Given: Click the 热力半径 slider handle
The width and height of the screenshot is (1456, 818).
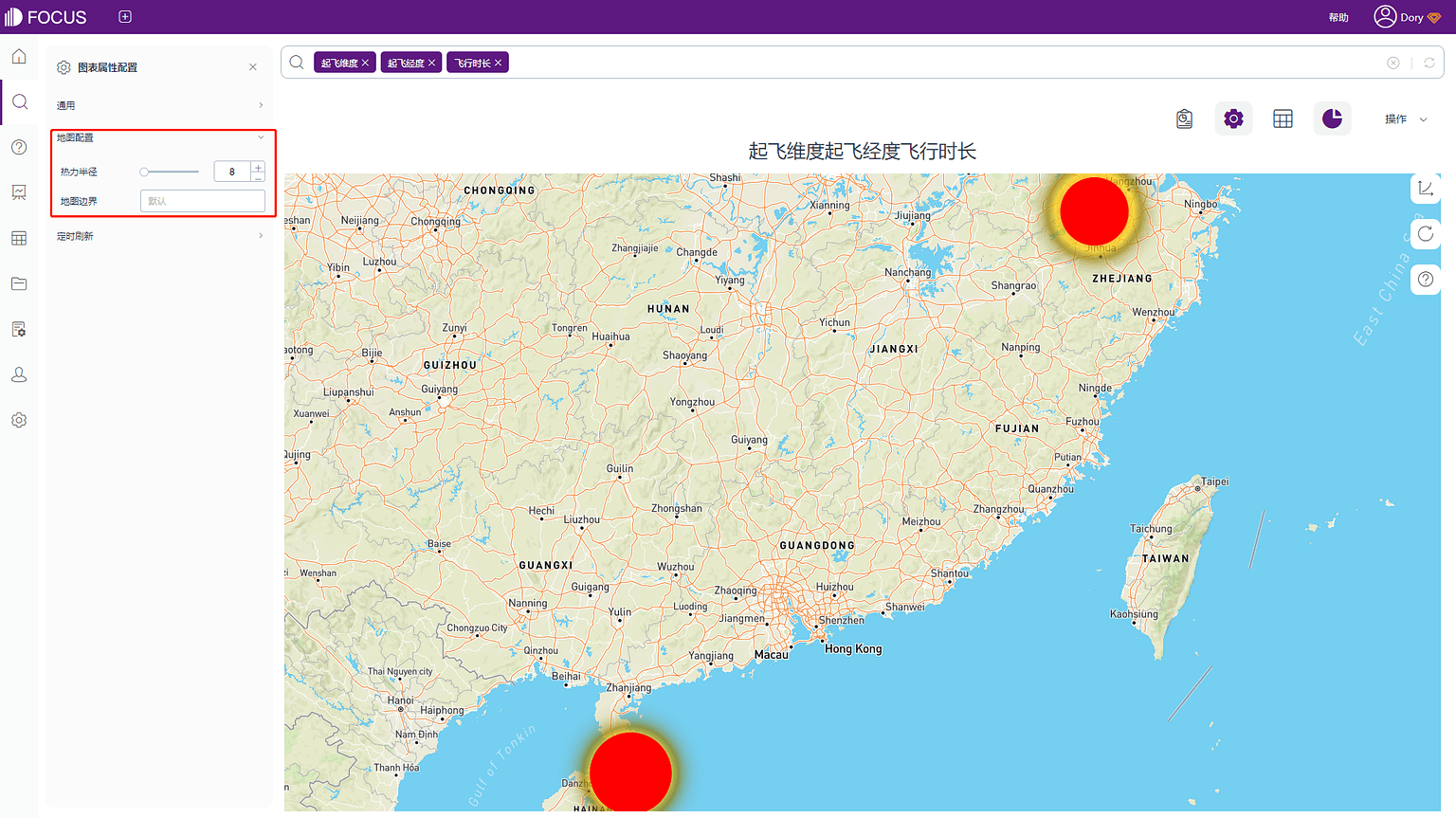Looking at the screenshot, I should (144, 172).
